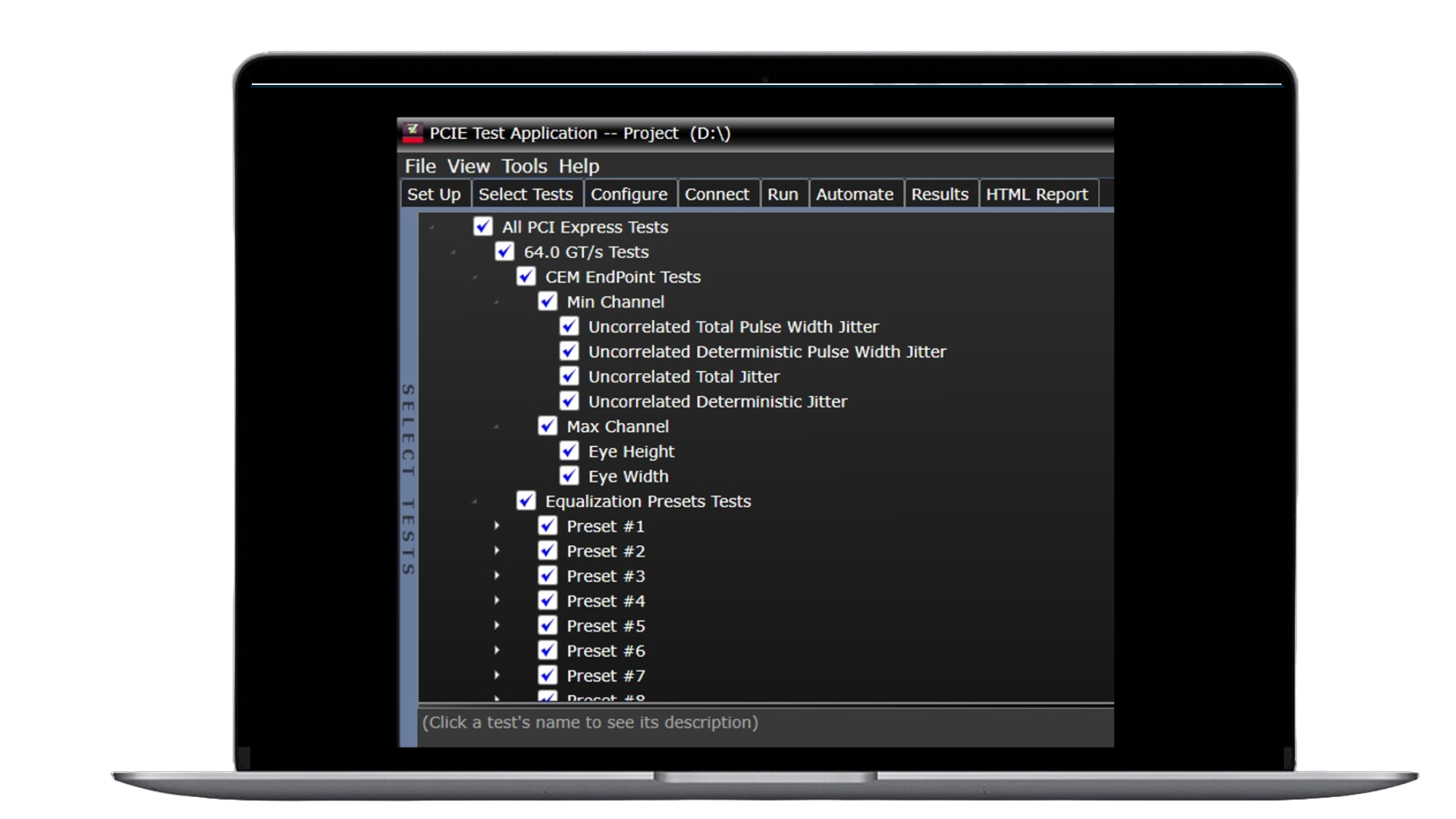Disable the Eye Width test checkbox

click(570, 476)
